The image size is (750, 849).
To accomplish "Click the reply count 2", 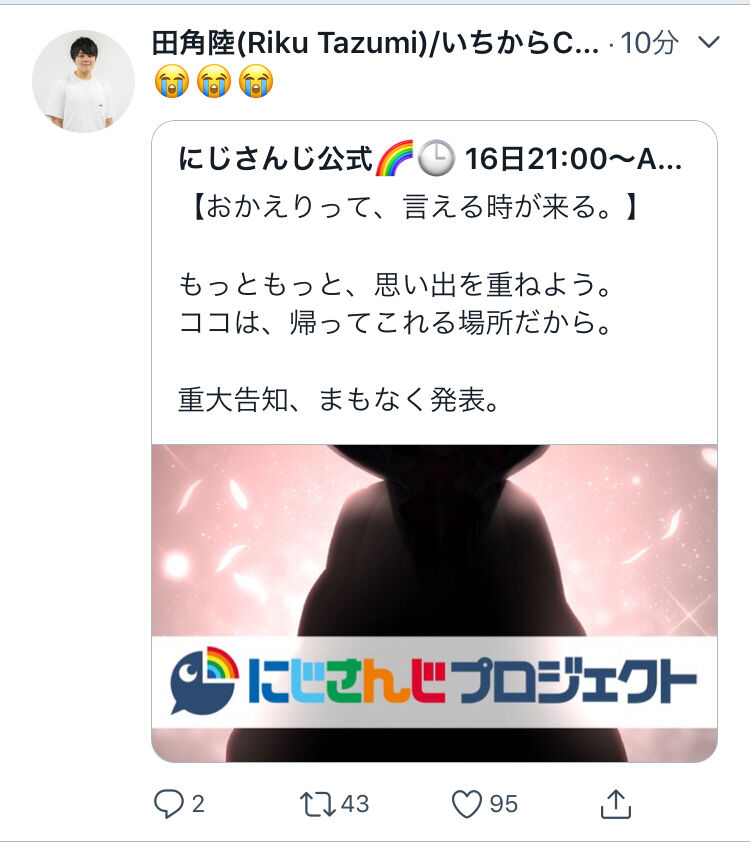I will click(x=198, y=804).
